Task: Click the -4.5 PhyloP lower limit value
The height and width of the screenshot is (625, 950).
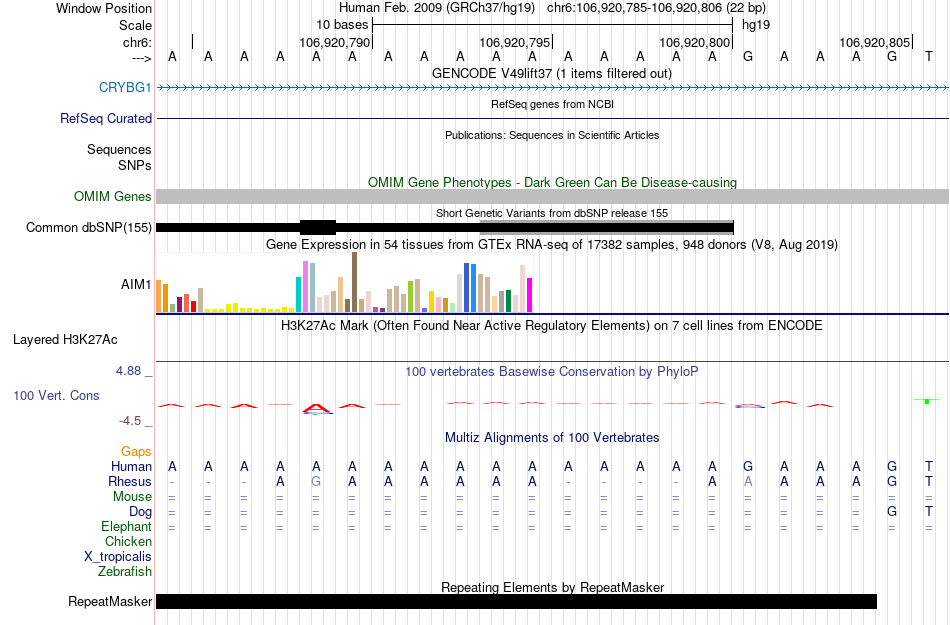Action: click(130, 420)
